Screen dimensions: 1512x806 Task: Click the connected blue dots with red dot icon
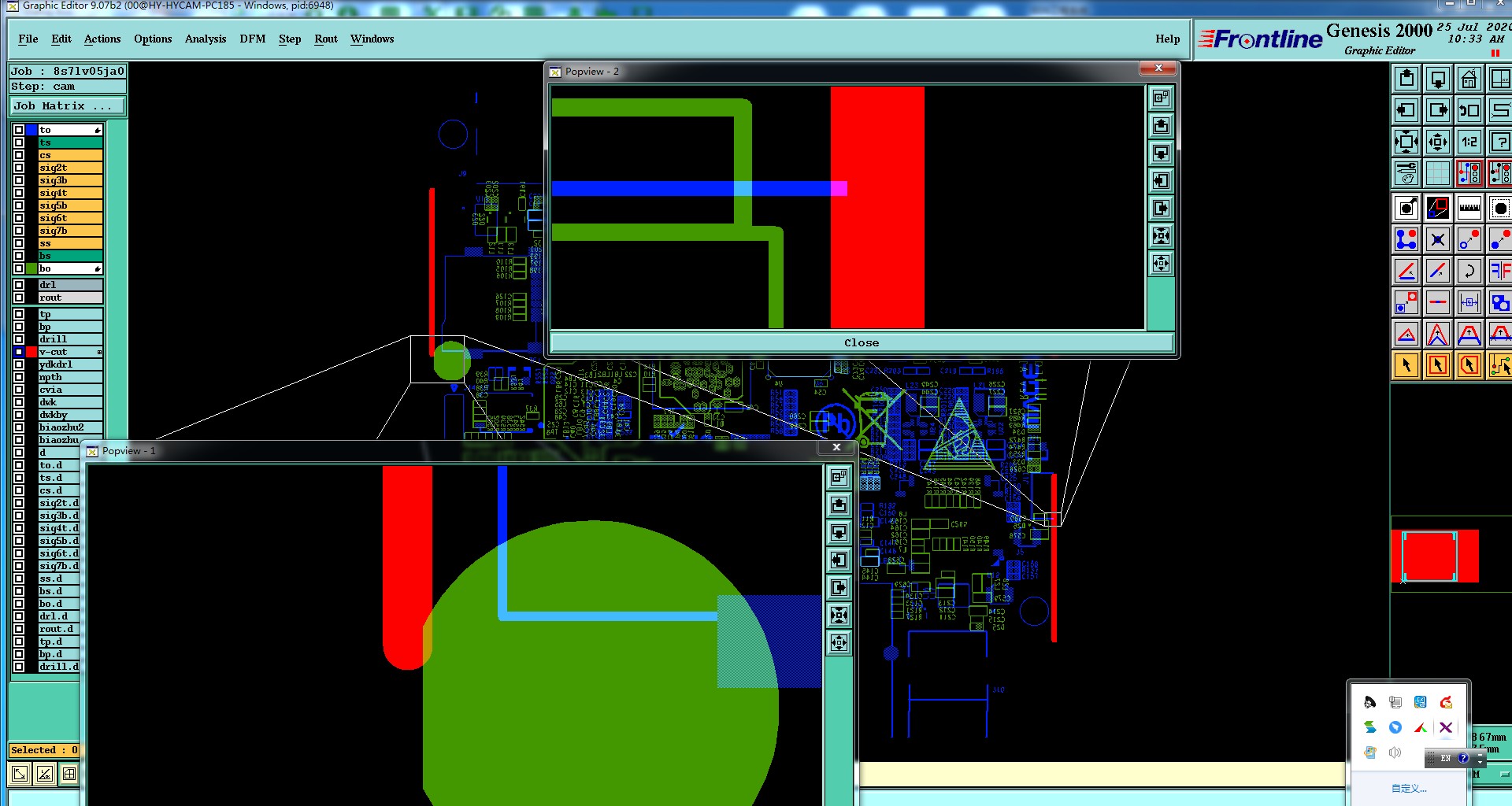1406,239
